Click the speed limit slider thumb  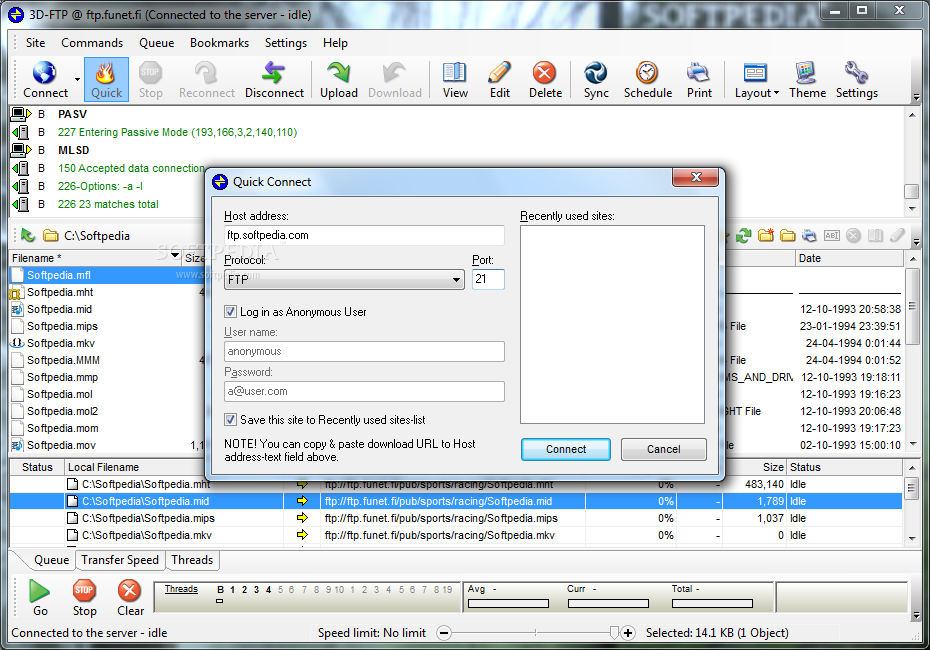coord(614,633)
